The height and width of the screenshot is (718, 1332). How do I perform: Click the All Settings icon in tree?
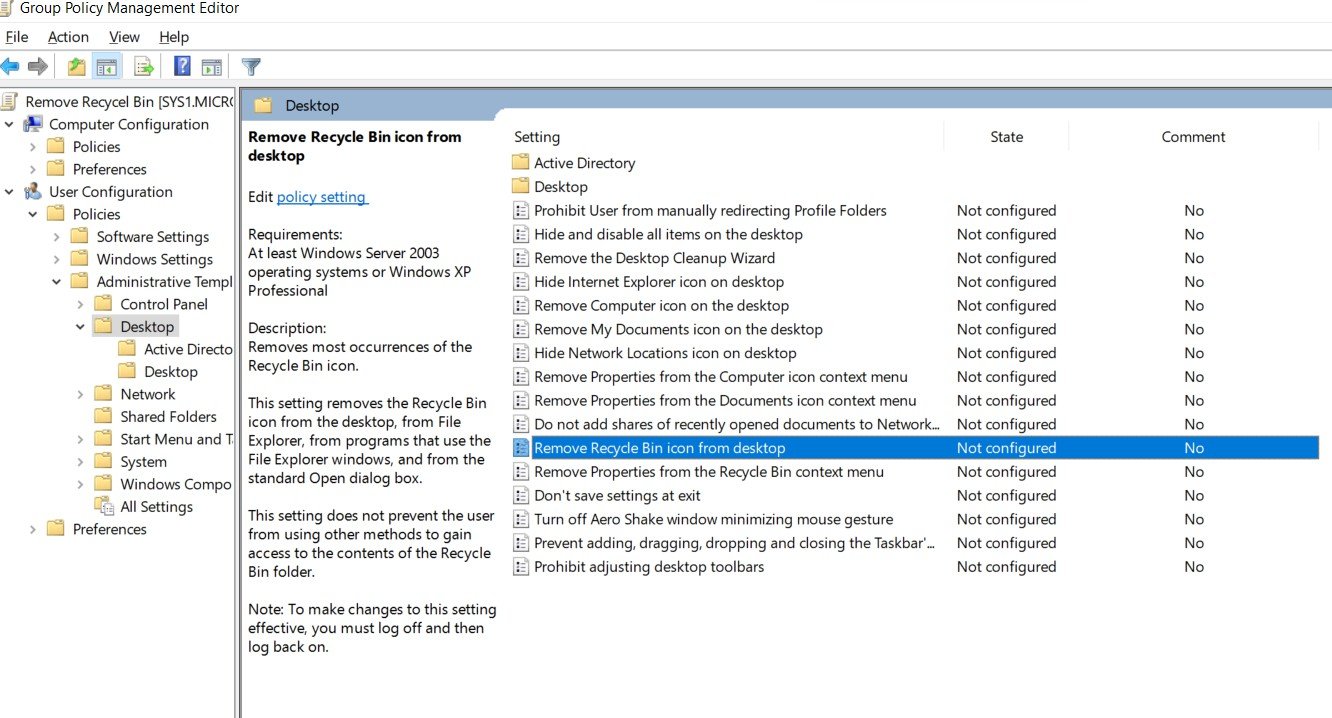tap(104, 506)
